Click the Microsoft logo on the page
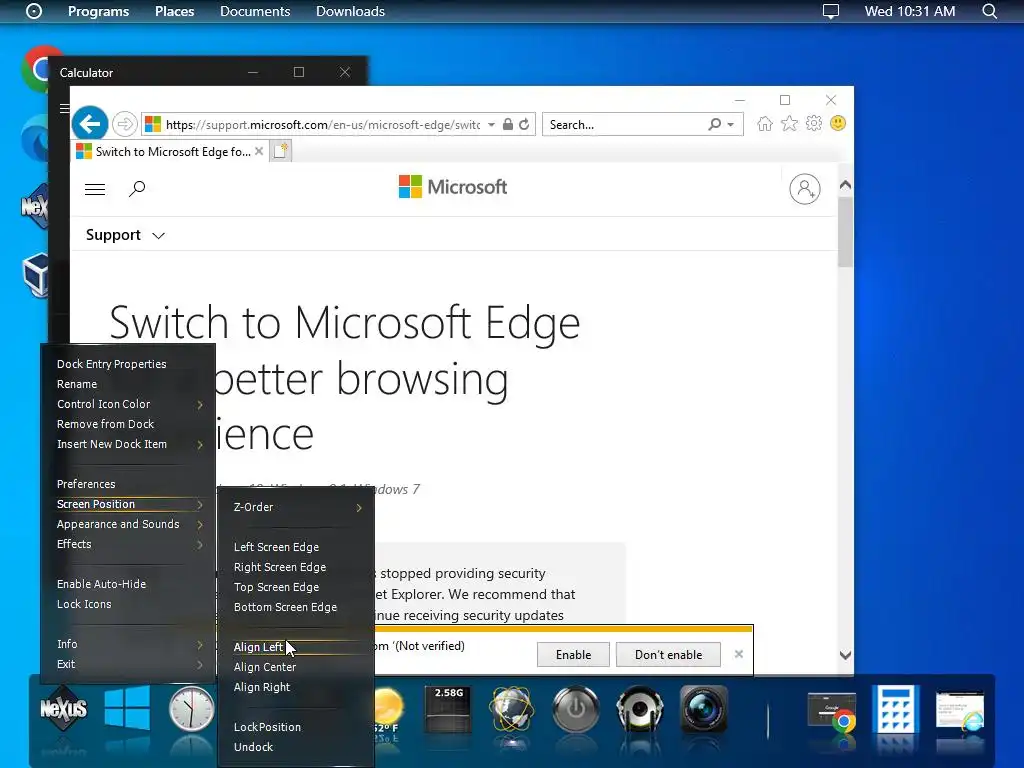 click(453, 187)
